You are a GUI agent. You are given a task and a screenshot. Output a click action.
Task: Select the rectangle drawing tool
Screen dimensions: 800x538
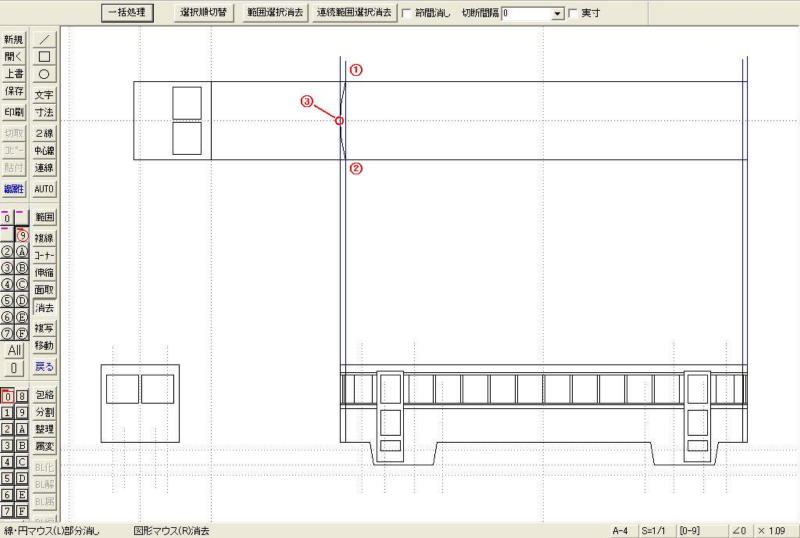pos(44,56)
